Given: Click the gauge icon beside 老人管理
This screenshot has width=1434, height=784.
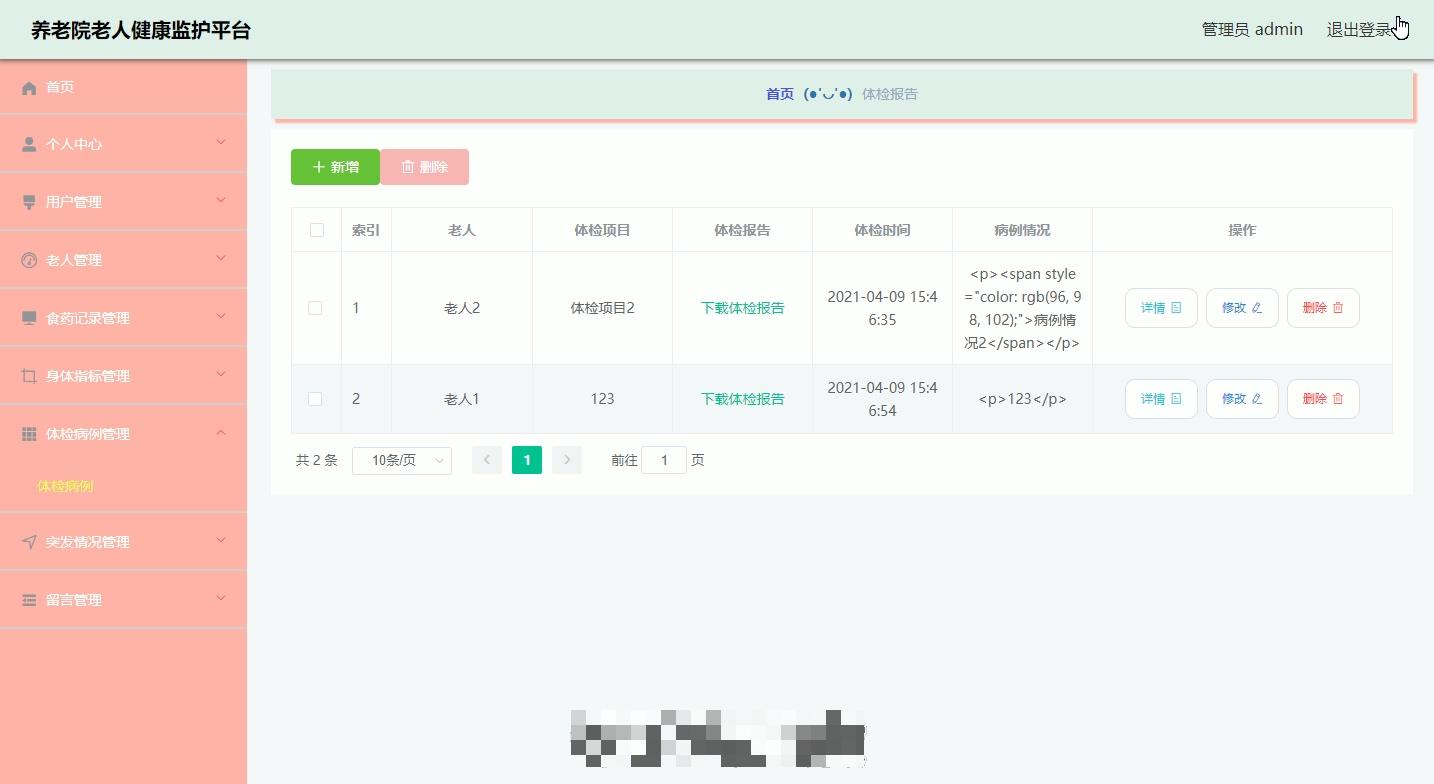Looking at the screenshot, I should (29, 260).
